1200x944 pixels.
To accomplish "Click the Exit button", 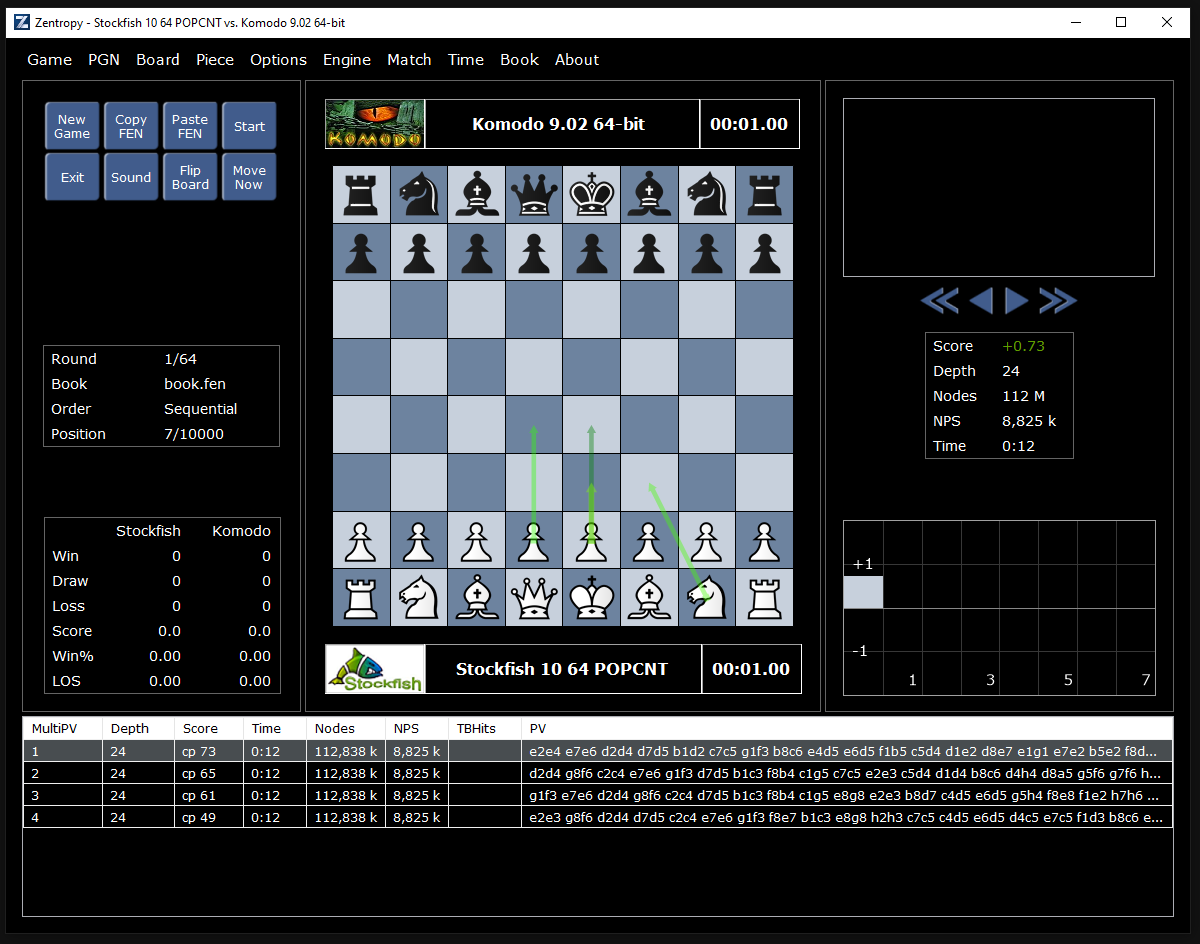I will (x=72, y=177).
